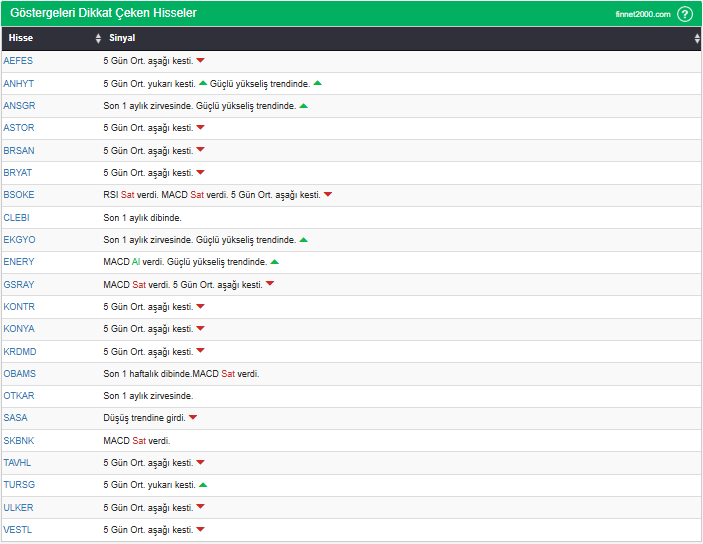Viewport: 703px width, 544px height.
Task: Click green up arrow ending ANHYT row
Action: coord(317,83)
